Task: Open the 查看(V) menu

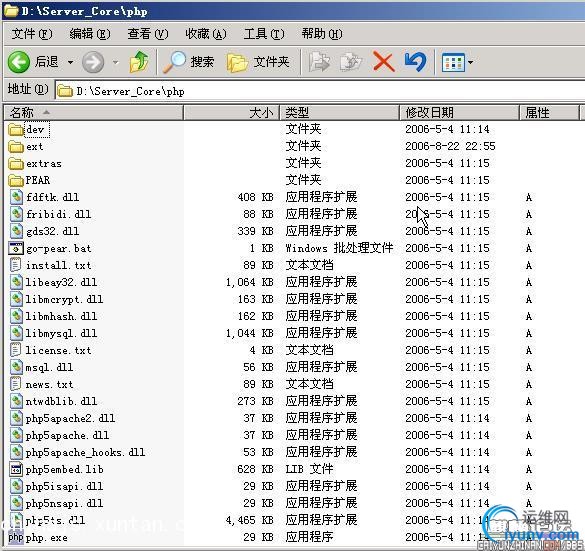Action: click(x=148, y=34)
